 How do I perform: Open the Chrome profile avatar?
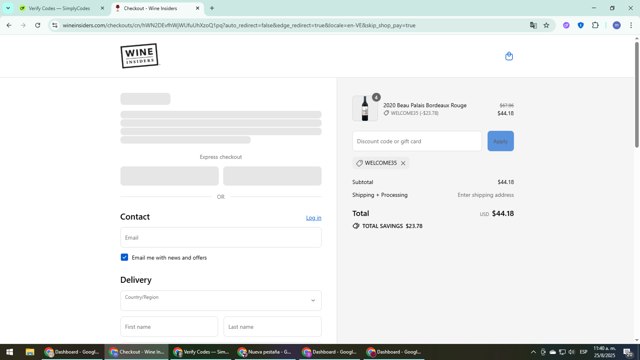tap(616, 25)
